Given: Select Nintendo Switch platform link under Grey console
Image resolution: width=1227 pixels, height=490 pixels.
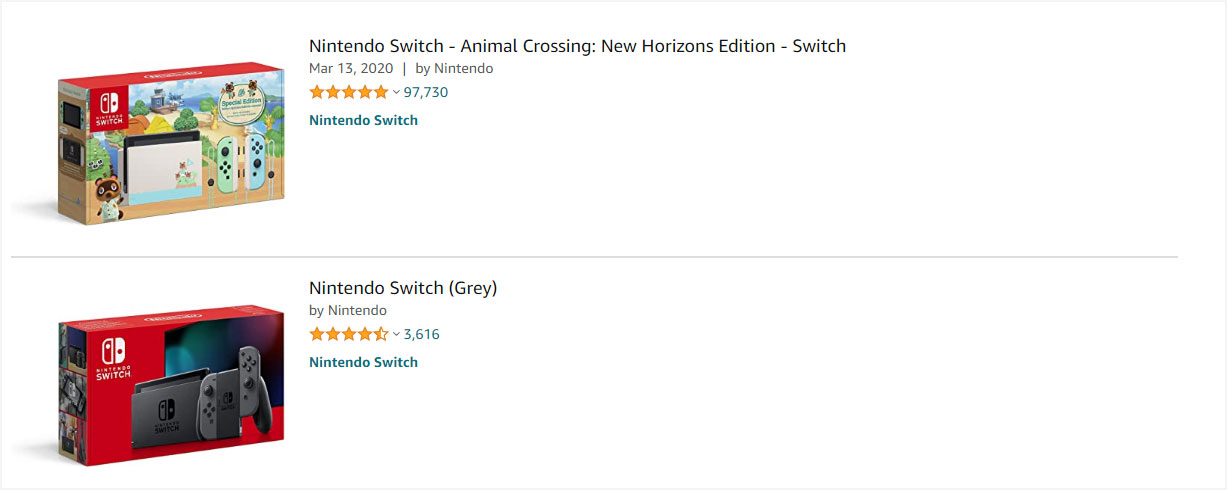Looking at the screenshot, I should point(363,362).
